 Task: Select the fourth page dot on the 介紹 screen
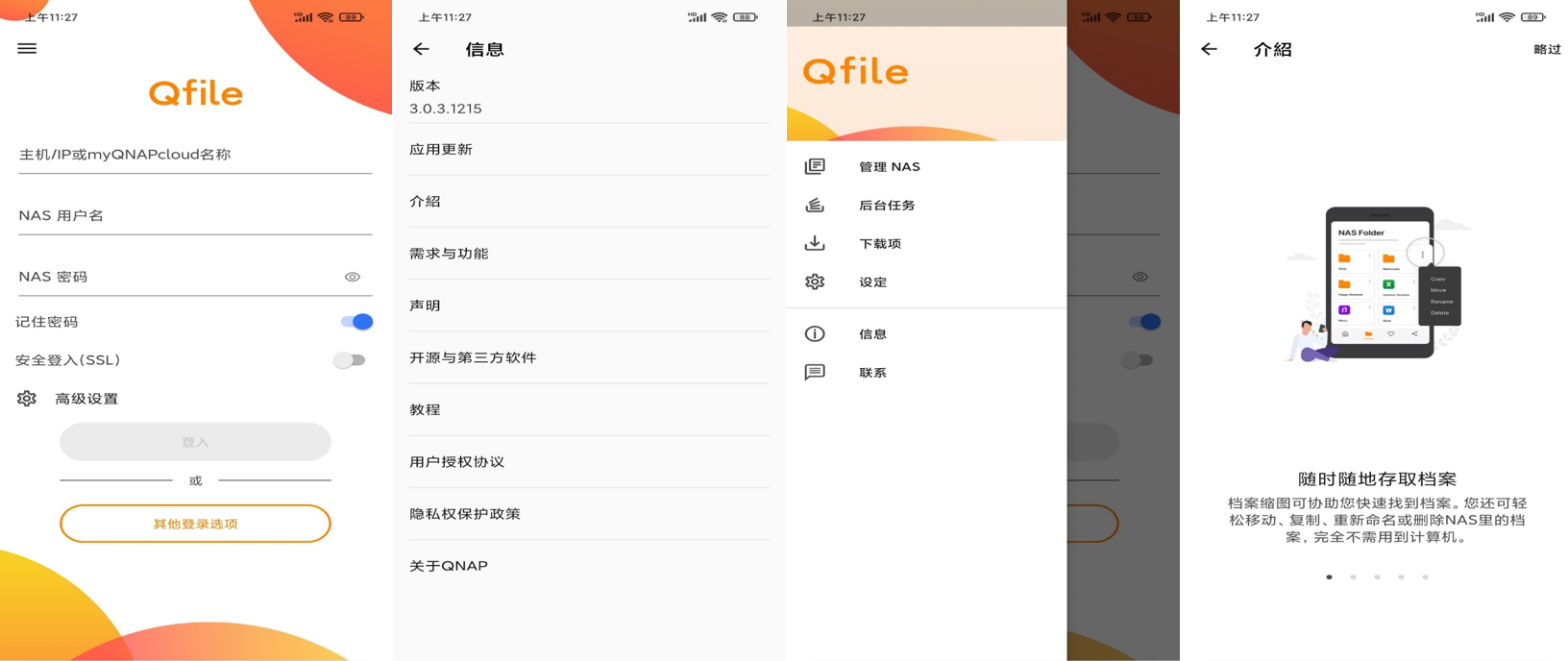click(x=1401, y=577)
